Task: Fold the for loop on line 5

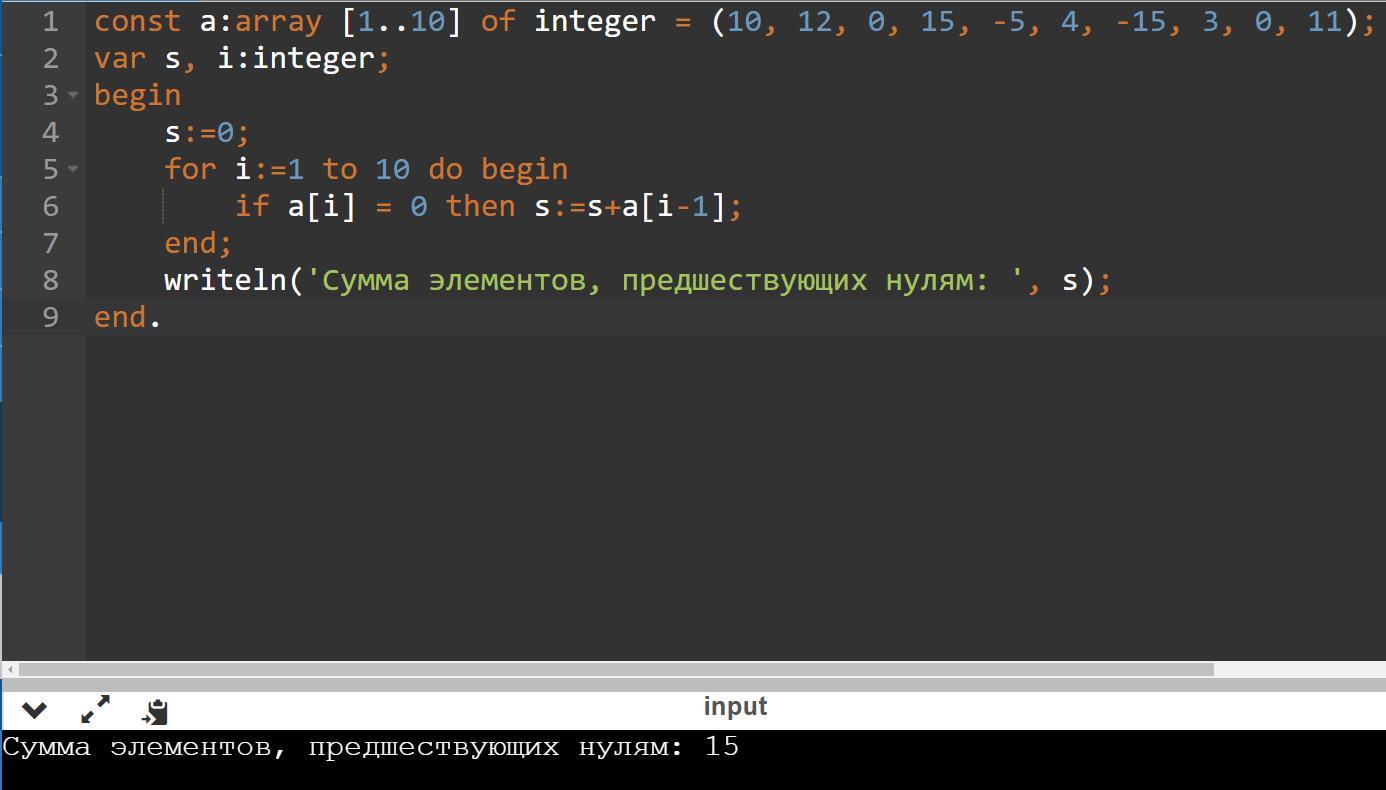Action: pyautogui.click(x=73, y=169)
